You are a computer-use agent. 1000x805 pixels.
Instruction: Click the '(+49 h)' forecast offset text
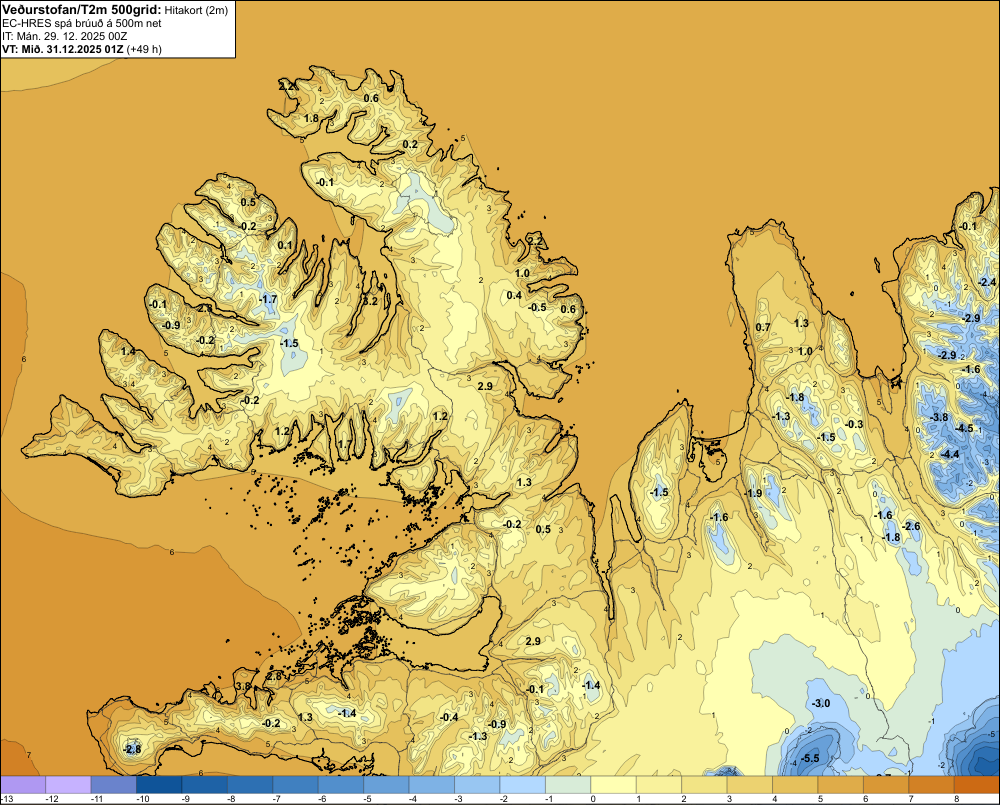click(144, 49)
